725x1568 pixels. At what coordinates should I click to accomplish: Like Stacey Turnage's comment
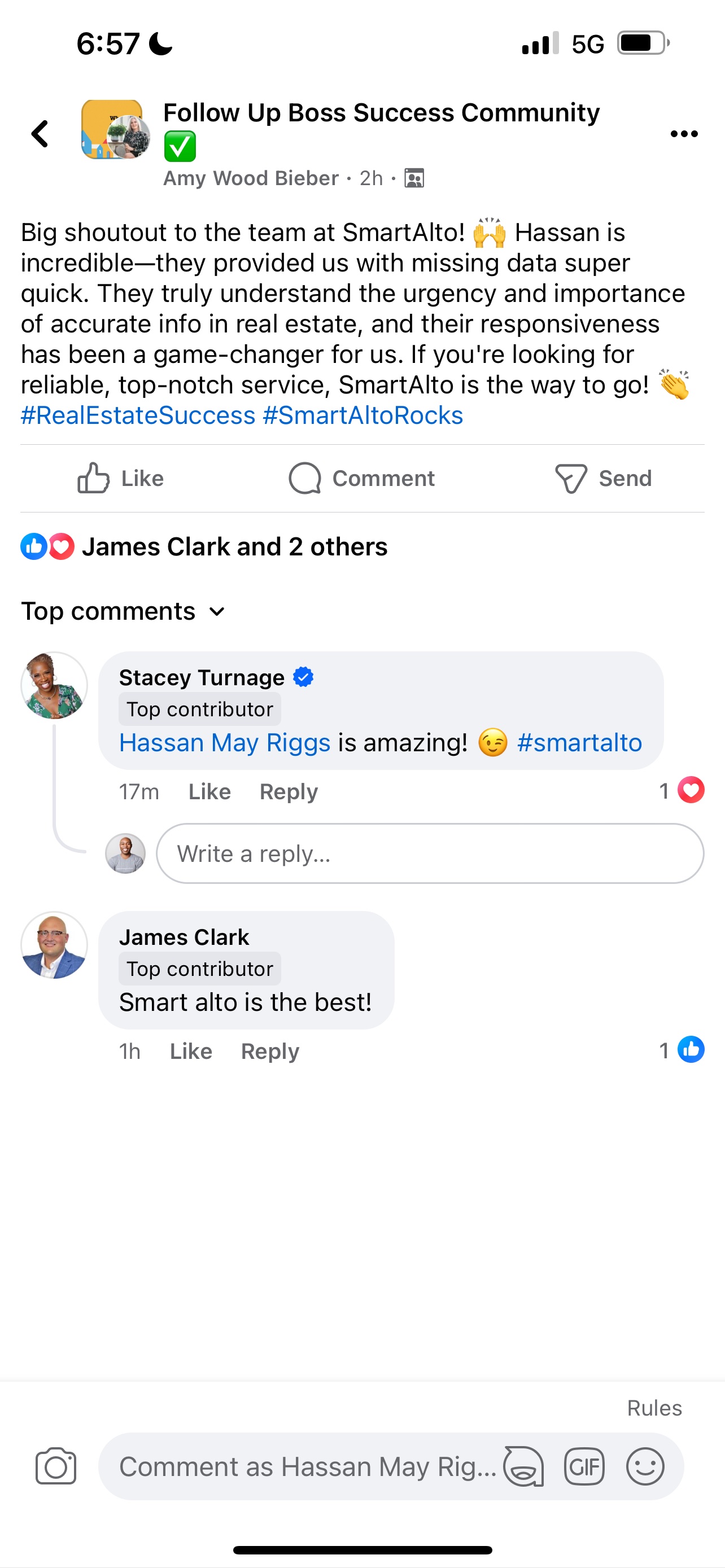pos(209,791)
